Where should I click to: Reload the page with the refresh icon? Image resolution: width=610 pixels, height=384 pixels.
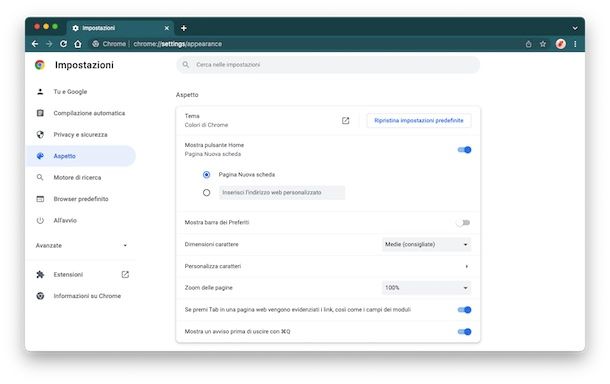click(x=63, y=44)
